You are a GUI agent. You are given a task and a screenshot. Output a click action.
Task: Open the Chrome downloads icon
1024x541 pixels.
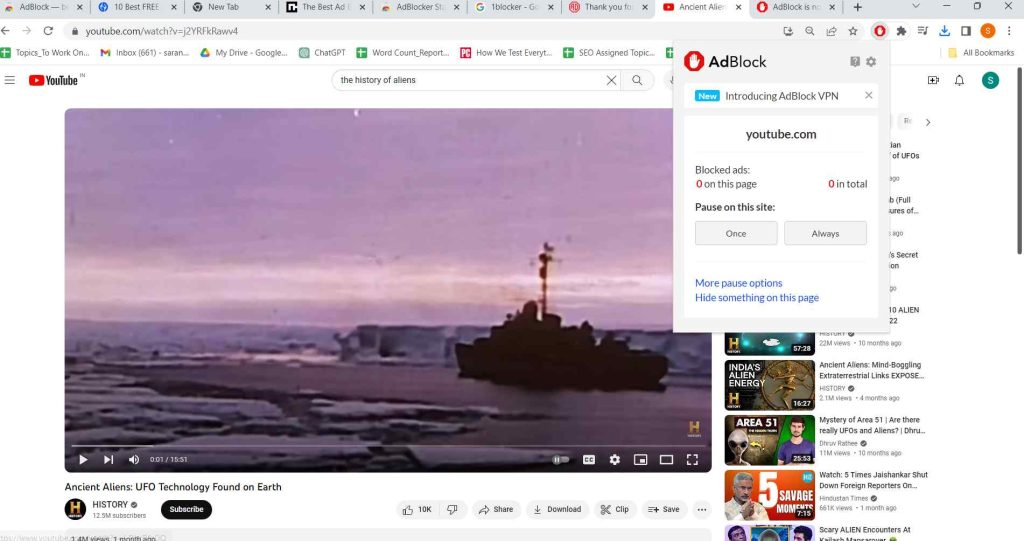pyautogui.click(x=944, y=31)
